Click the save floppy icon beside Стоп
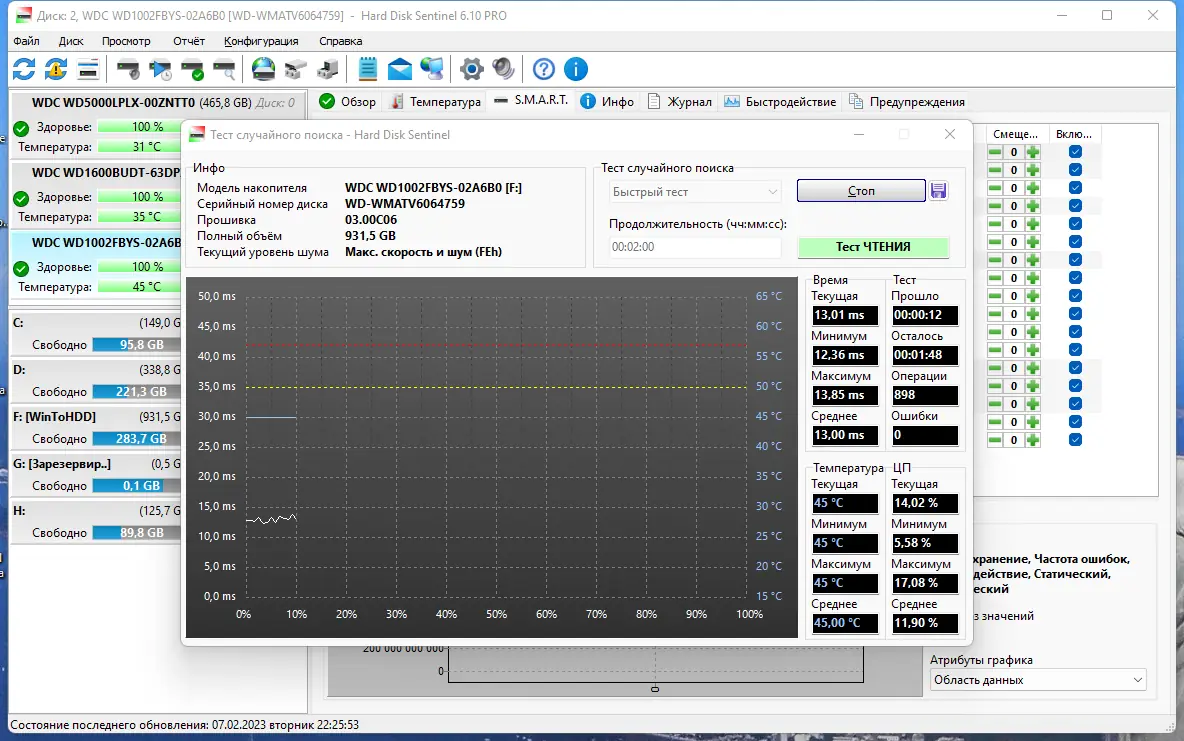The width and height of the screenshot is (1184, 741). (939, 190)
